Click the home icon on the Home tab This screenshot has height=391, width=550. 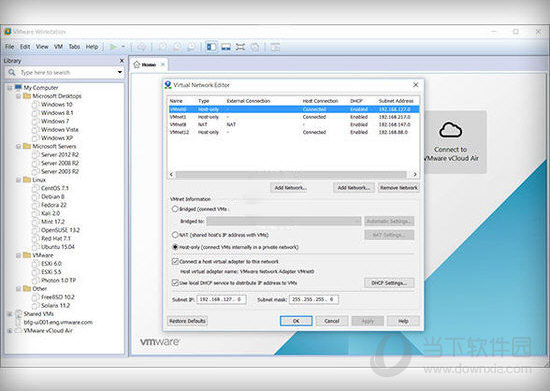137,65
